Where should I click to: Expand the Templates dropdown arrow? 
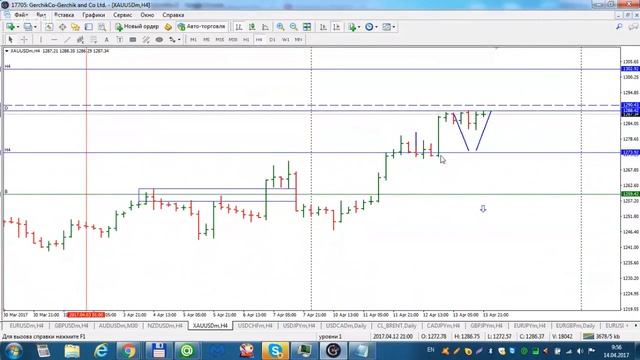393,27
